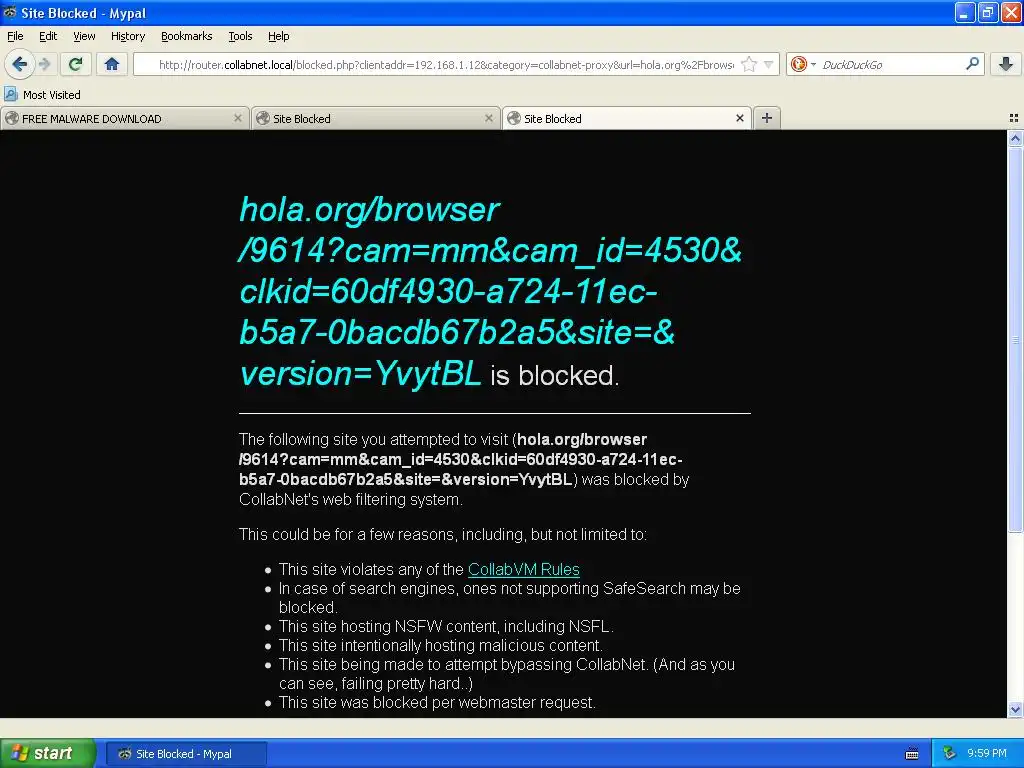This screenshot has height=768, width=1024.
Task: Click text 'This site intentionally hosting malicious content.'
Action: (440, 645)
